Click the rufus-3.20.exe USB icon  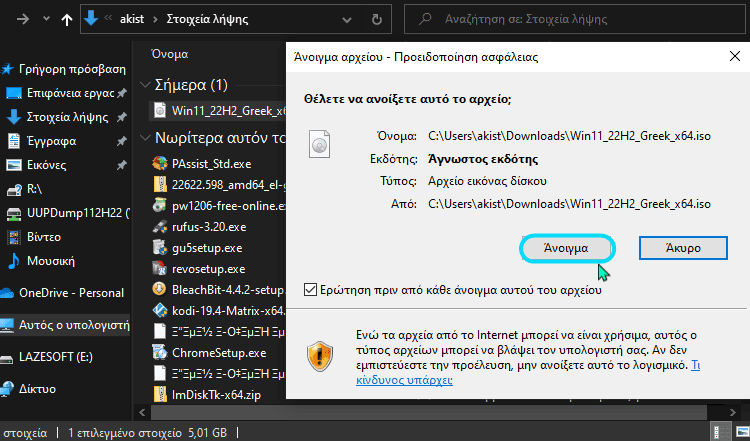tap(159, 227)
